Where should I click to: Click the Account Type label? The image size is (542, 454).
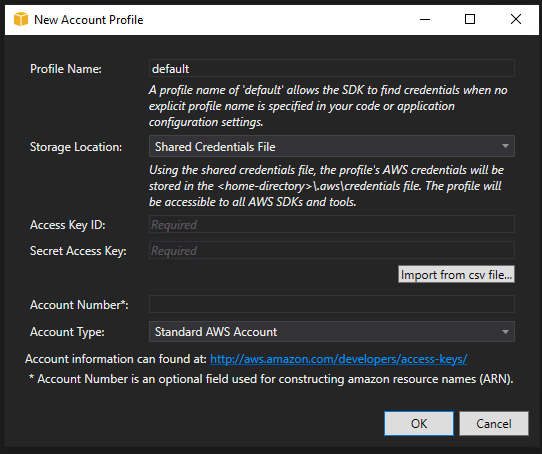tap(67, 332)
